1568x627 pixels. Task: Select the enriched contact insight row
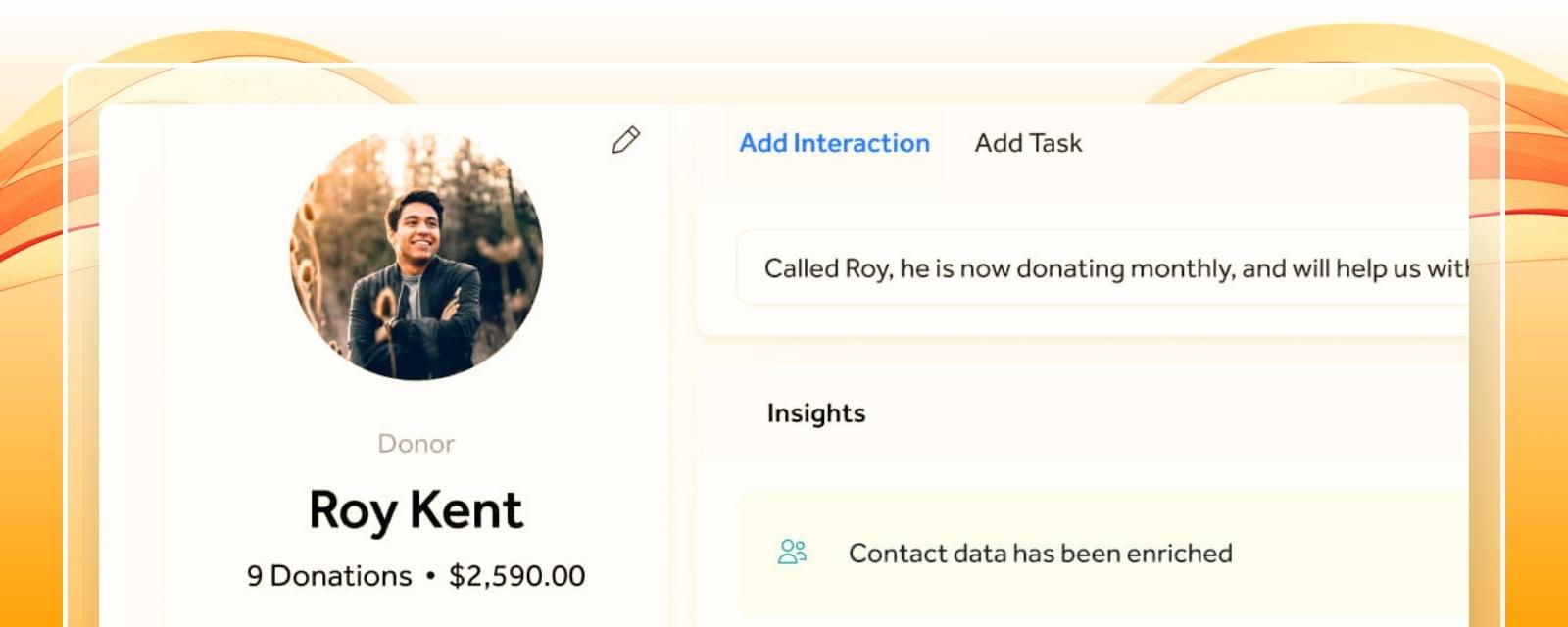pyautogui.click(x=1102, y=554)
